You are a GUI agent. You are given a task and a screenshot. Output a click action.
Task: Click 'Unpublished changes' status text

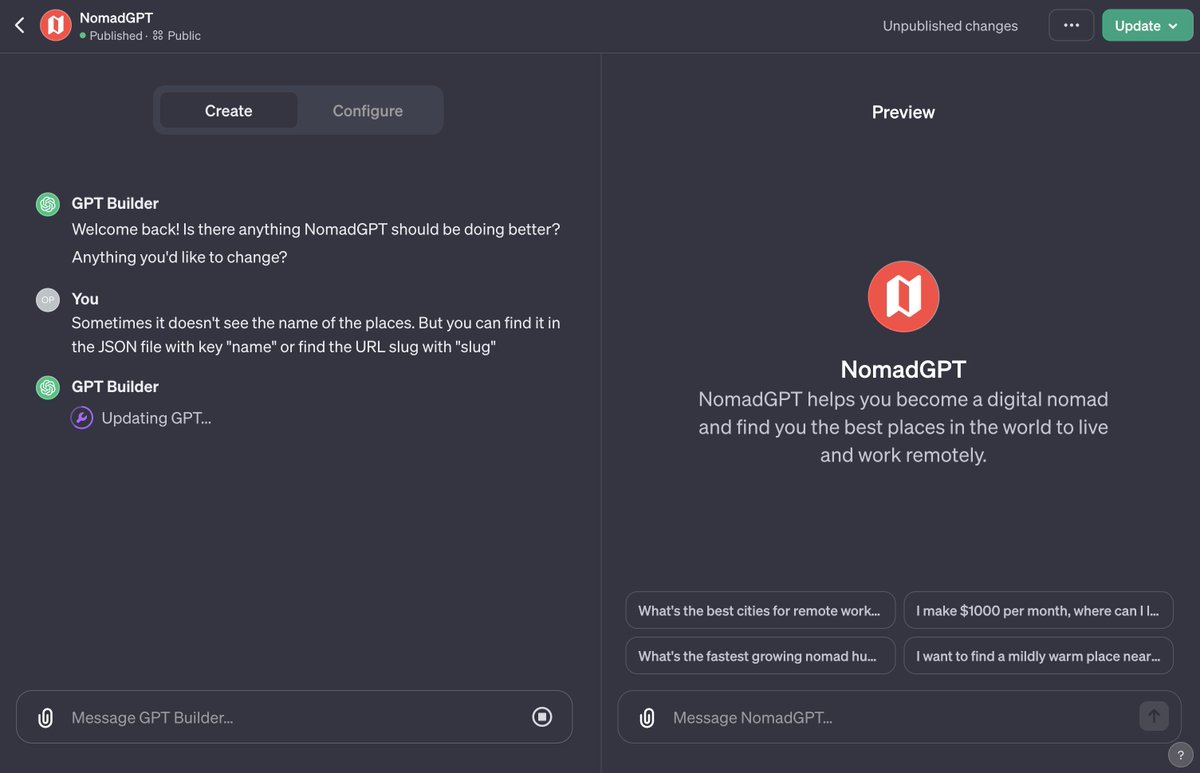tap(950, 26)
